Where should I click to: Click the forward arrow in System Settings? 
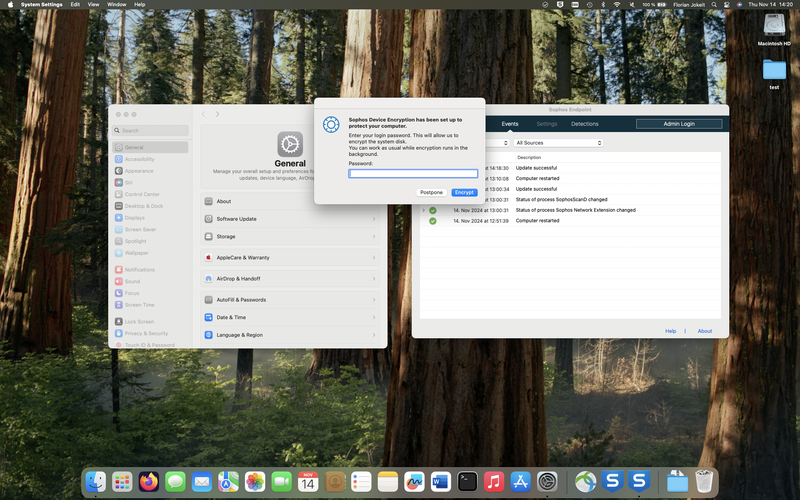pyautogui.click(x=217, y=114)
